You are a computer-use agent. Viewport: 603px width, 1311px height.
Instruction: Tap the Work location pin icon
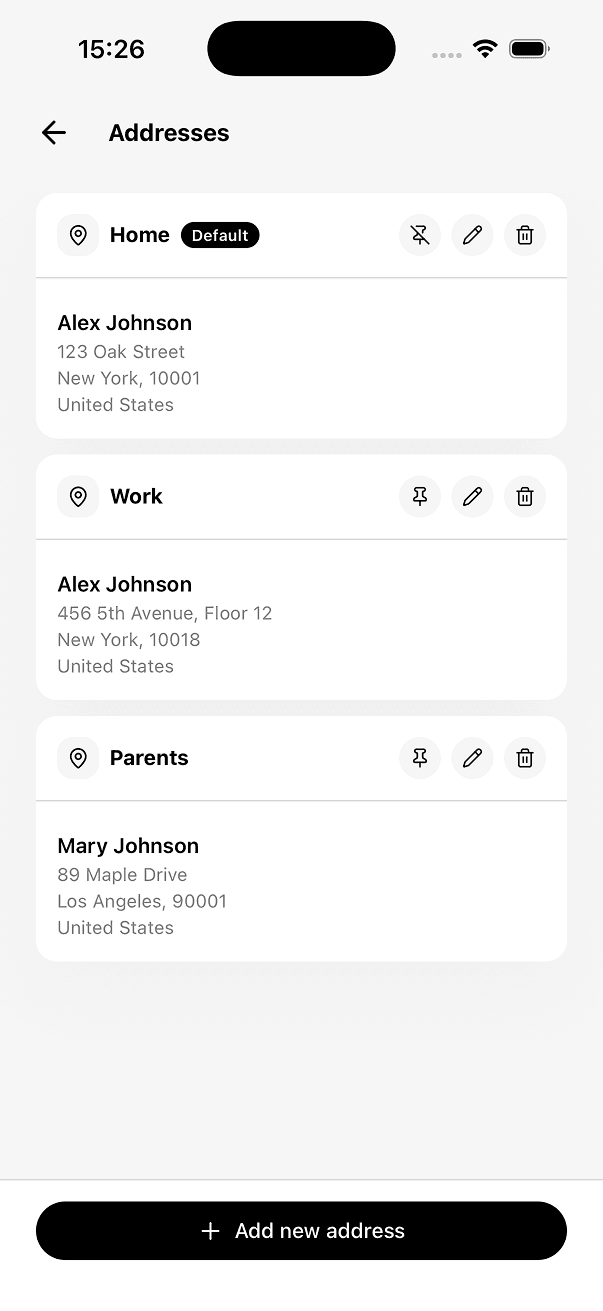coord(78,497)
